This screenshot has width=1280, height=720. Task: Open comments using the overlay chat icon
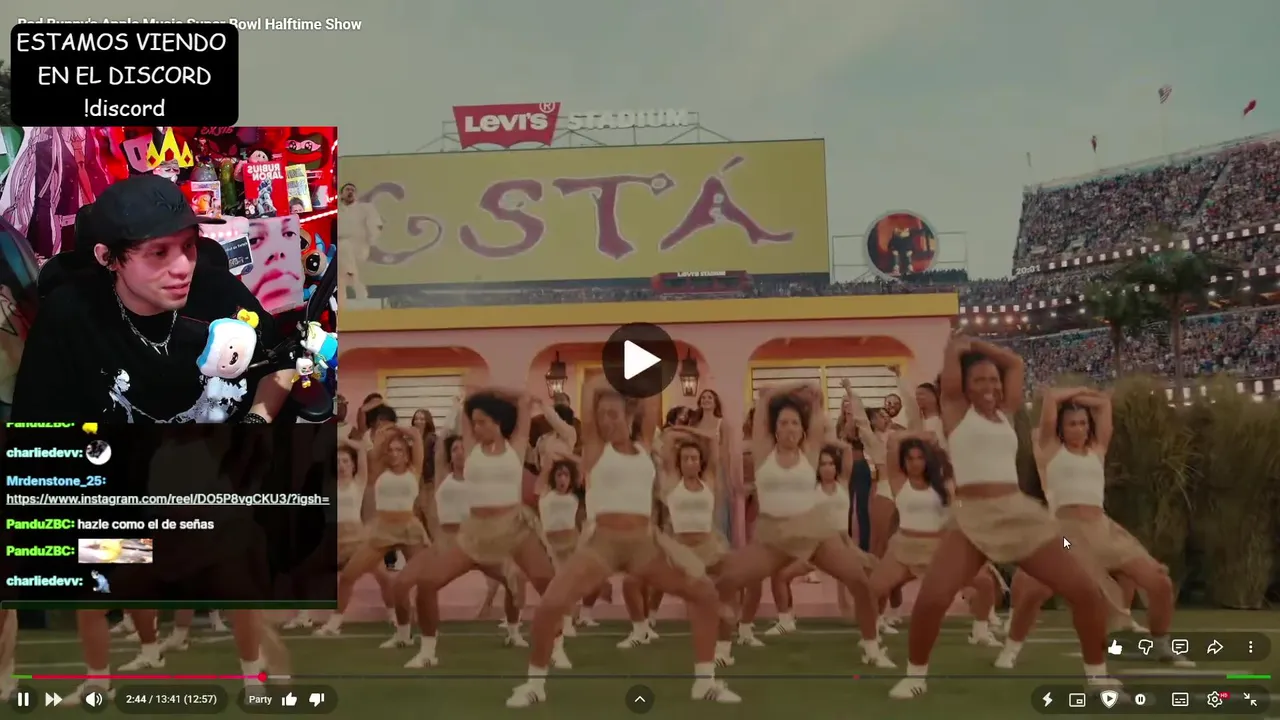click(1180, 647)
